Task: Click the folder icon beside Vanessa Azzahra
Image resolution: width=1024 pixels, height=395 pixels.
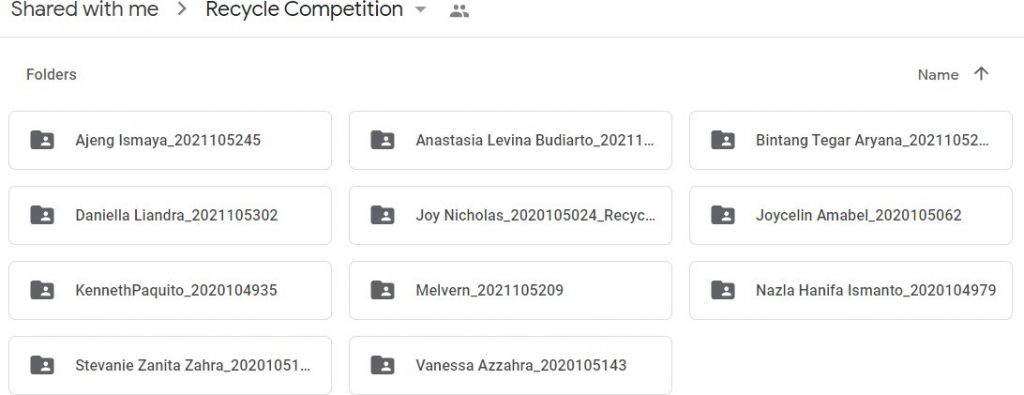Action: (x=383, y=366)
